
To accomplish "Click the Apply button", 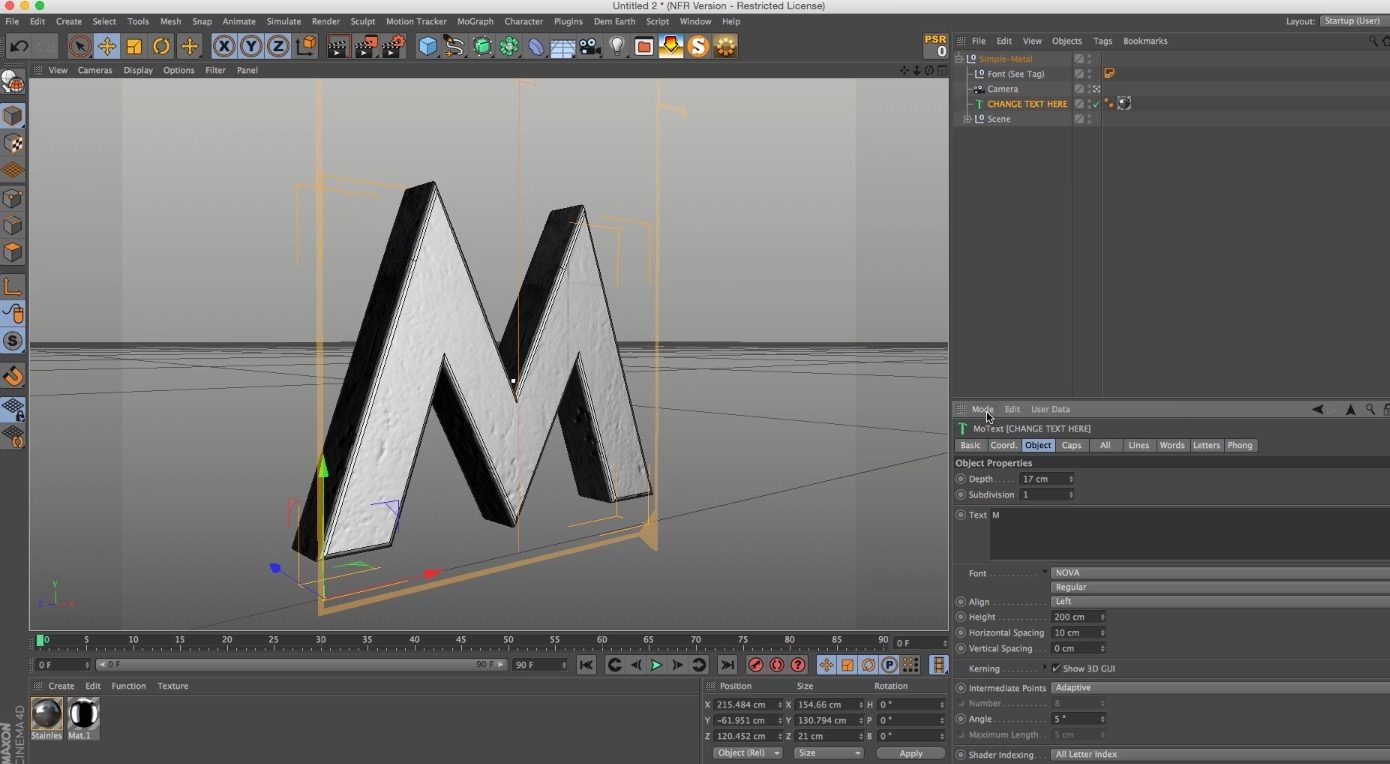I will (910, 753).
